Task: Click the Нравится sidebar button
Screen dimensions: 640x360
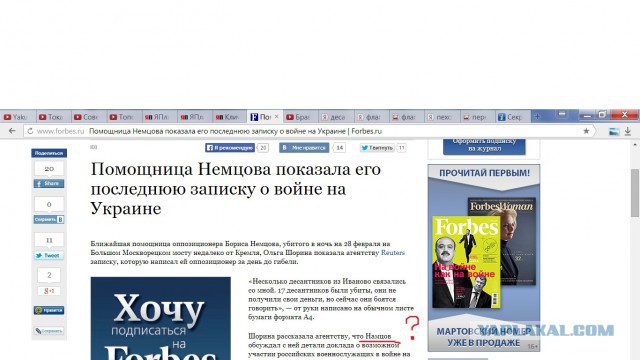Action: (49, 310)
